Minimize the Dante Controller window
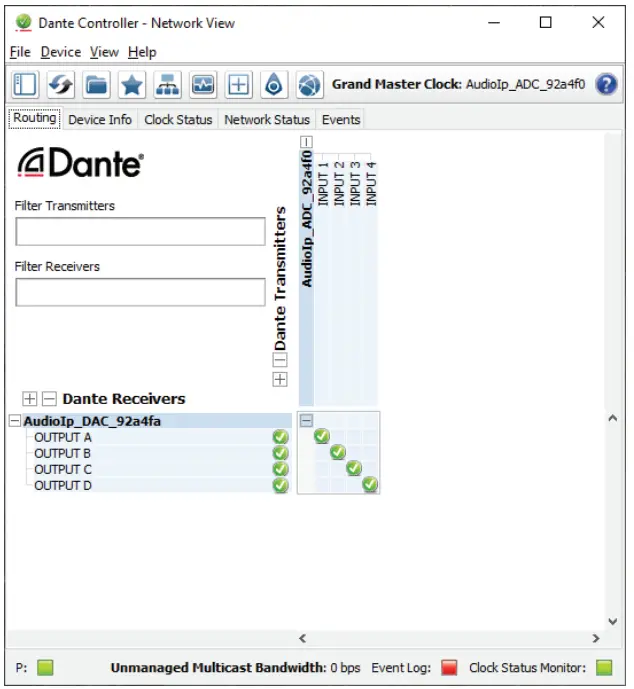This screenshot has height=689, width=634. pyautogui.click(x=494, y=22)
